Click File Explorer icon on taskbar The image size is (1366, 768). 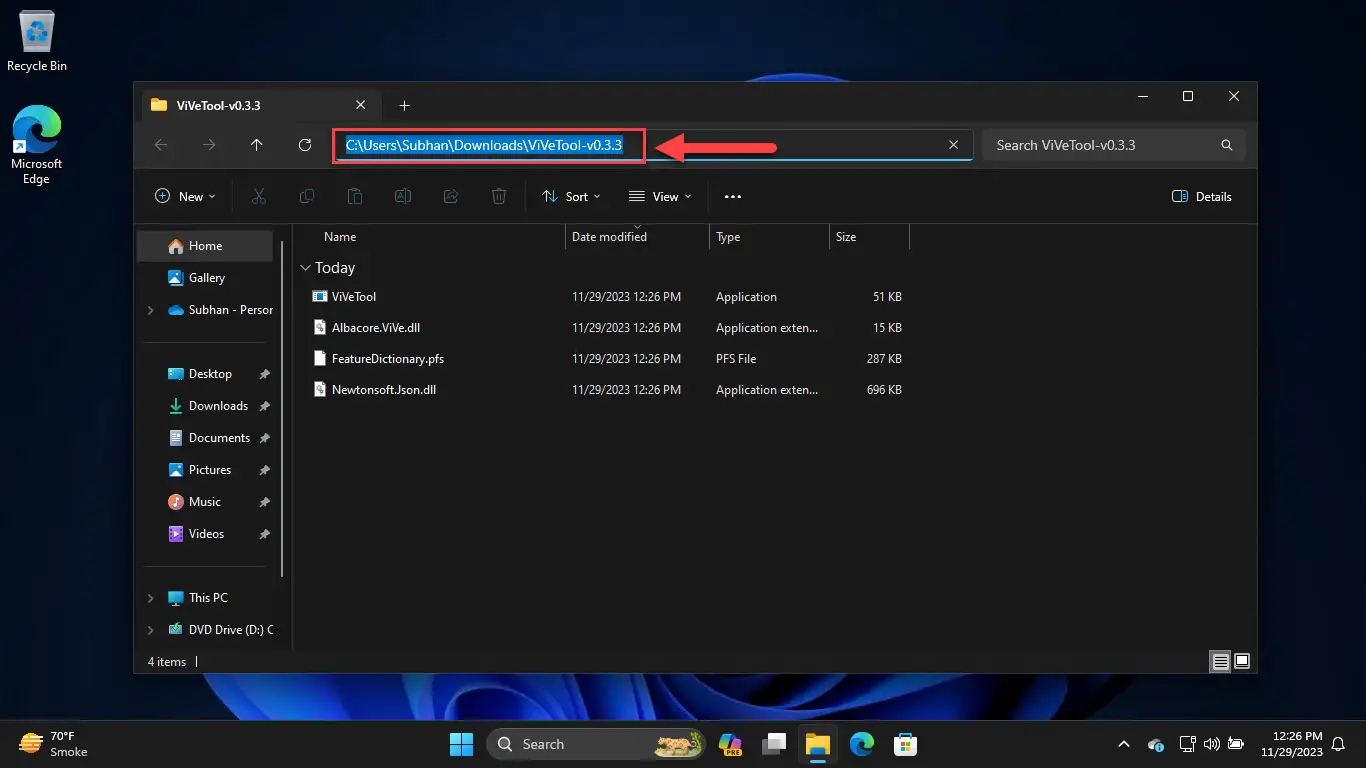818,744
